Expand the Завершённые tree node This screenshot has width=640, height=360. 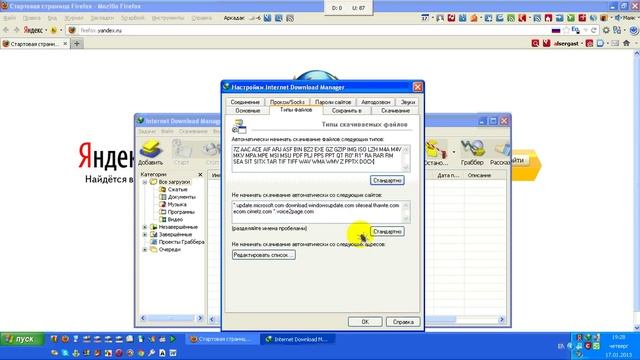coord(145,235)
